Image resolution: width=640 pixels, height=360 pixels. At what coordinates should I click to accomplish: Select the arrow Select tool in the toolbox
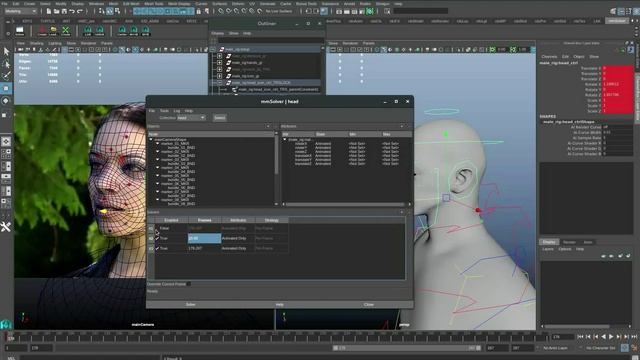click(x=6, y=51)
